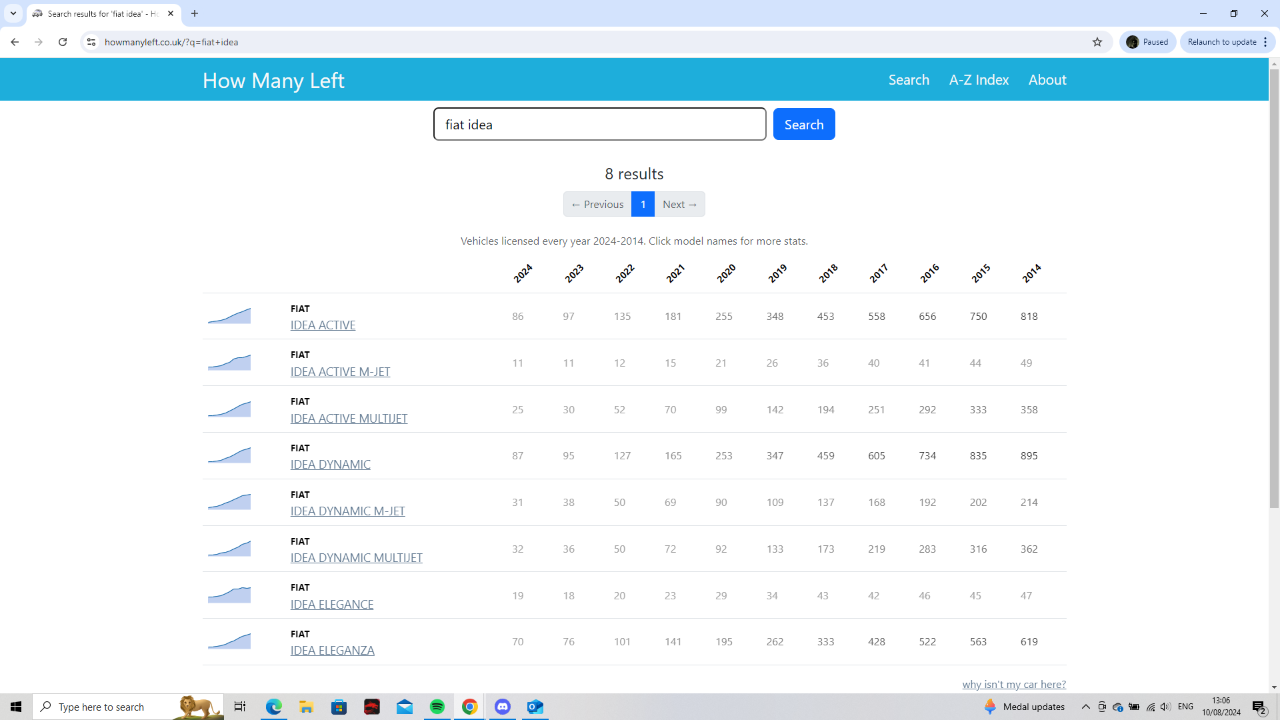Click the 2024 column header
1280x720 pixels.
(x=523, y=273)
